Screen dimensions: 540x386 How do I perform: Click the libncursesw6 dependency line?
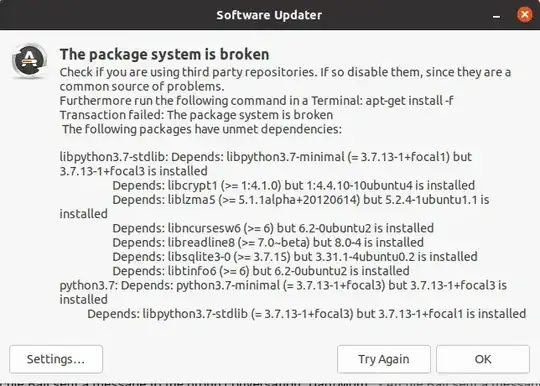coord(273,228)
